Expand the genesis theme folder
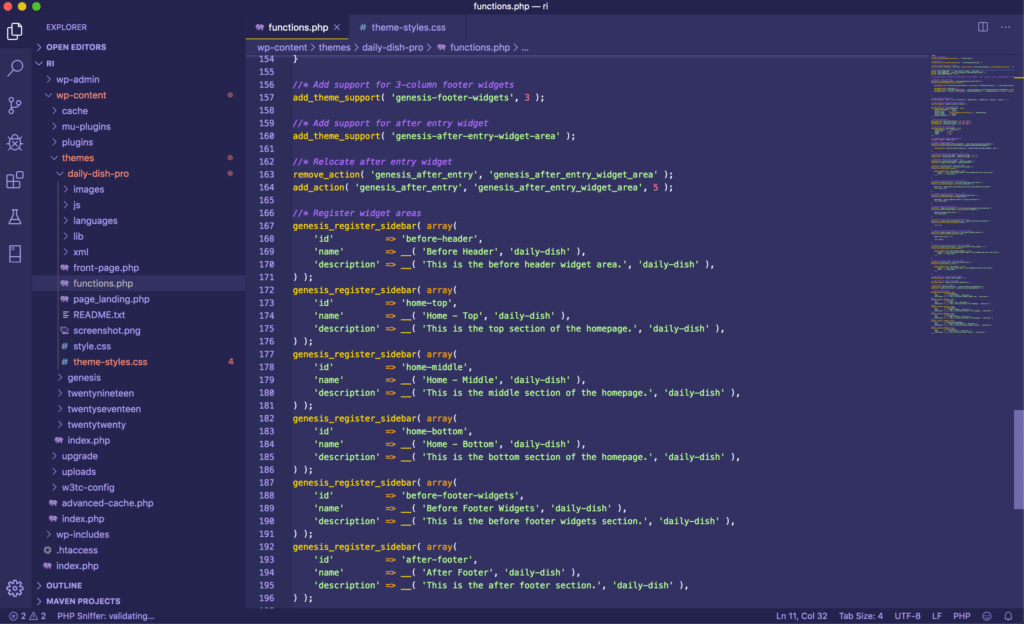Image resolution: width=1024 pixels, height=624 pixels. point(84,377)
